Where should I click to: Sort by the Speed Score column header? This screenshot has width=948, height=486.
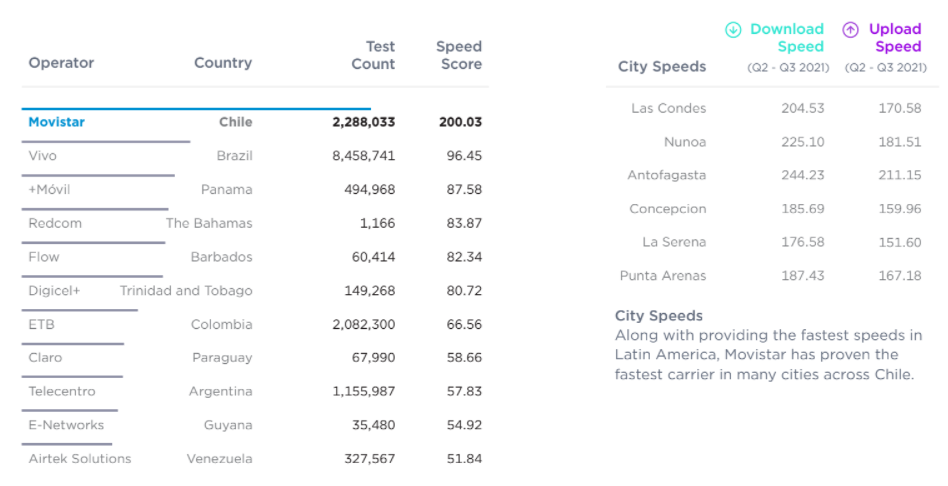pos(459,55)
